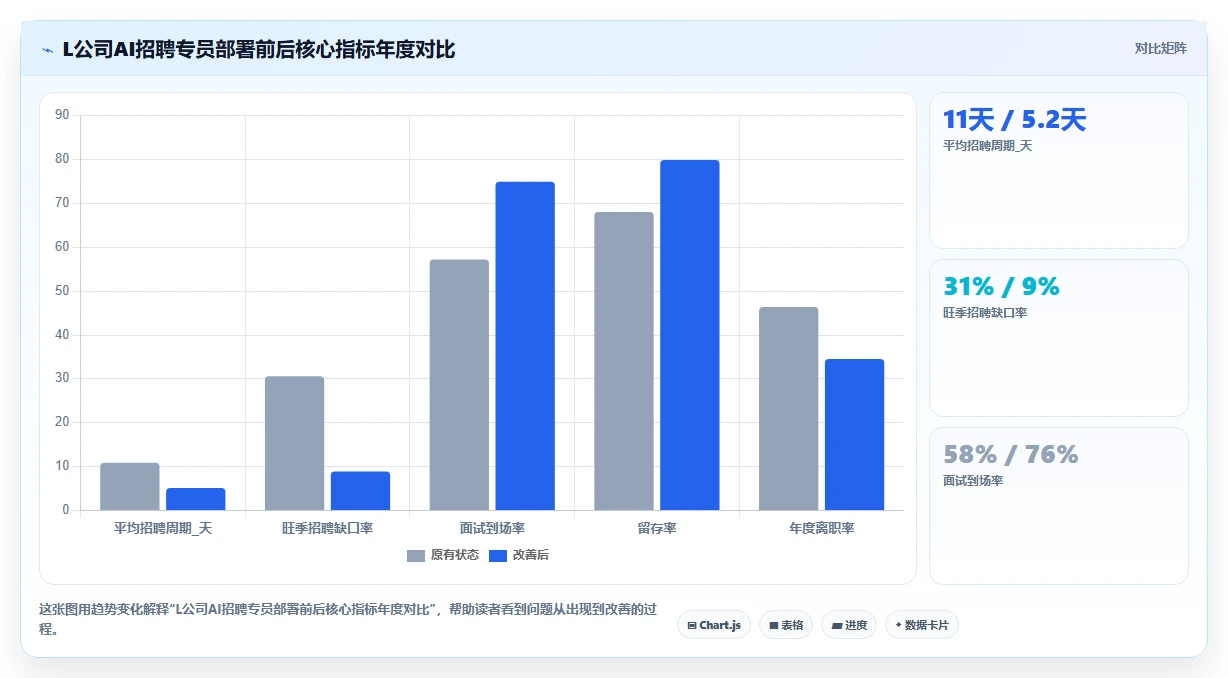Click the blue bar for 面试到场率
1228x678 pixels.
click(x=525, y=346)
